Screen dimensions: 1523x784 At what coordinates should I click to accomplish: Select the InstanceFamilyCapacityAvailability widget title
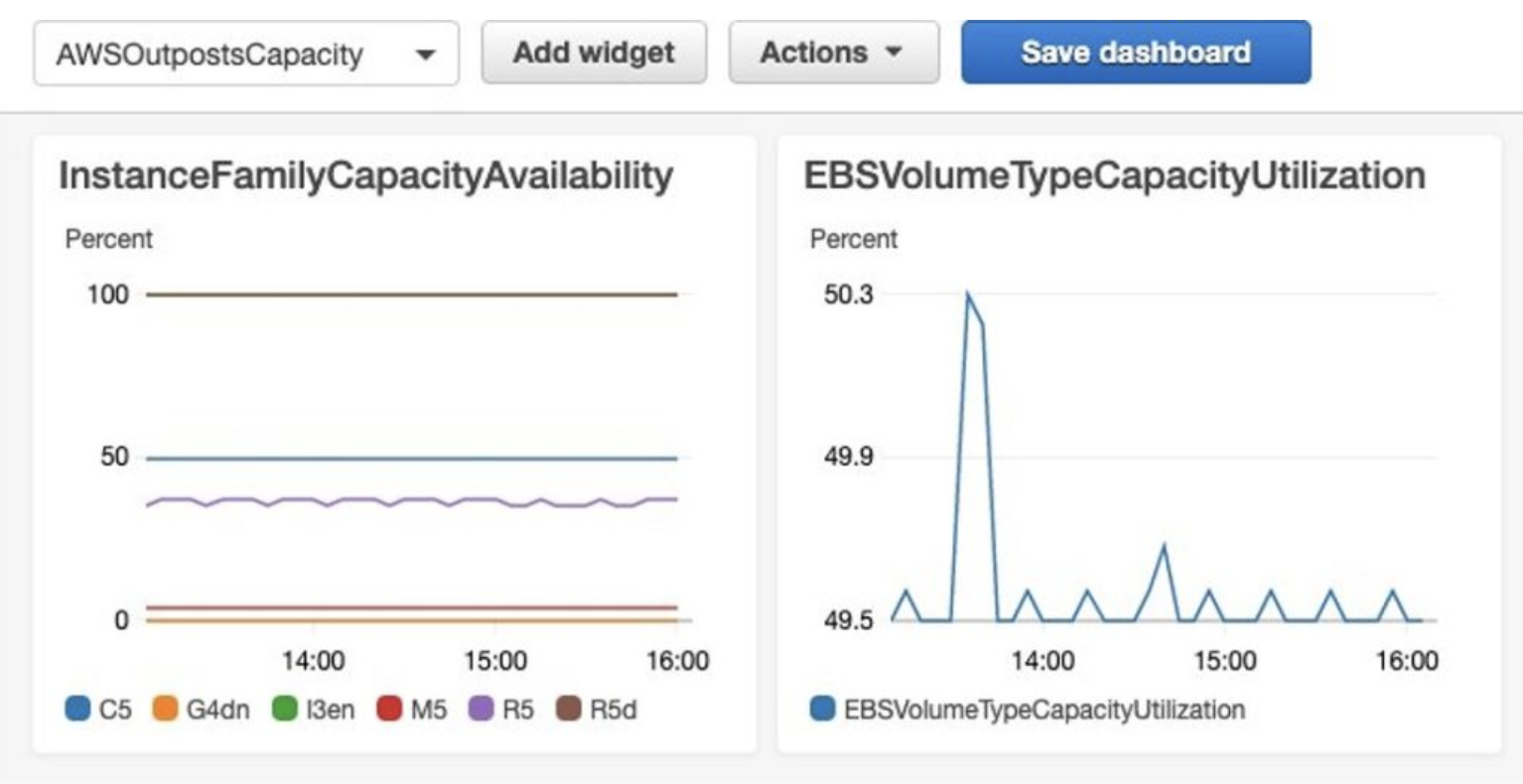click(x=365, y=176)
